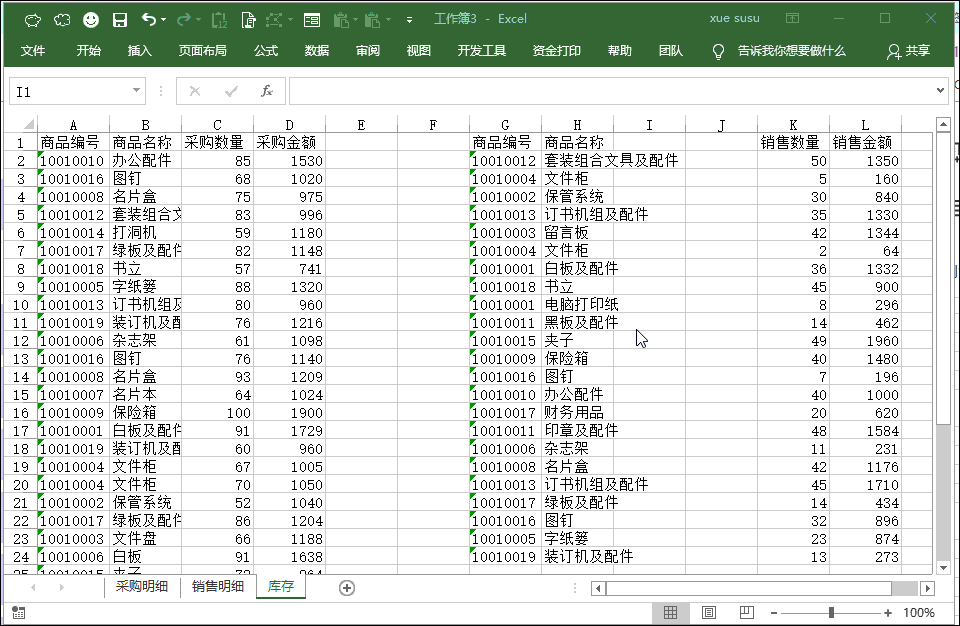Click the next sheet navigation arrow

pos(61,587)
